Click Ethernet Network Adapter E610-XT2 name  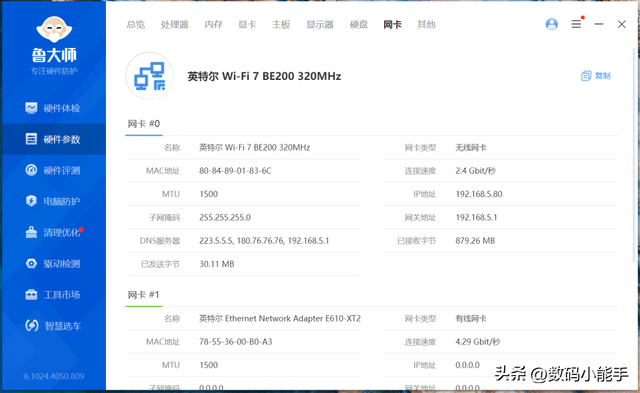(280, 318)
